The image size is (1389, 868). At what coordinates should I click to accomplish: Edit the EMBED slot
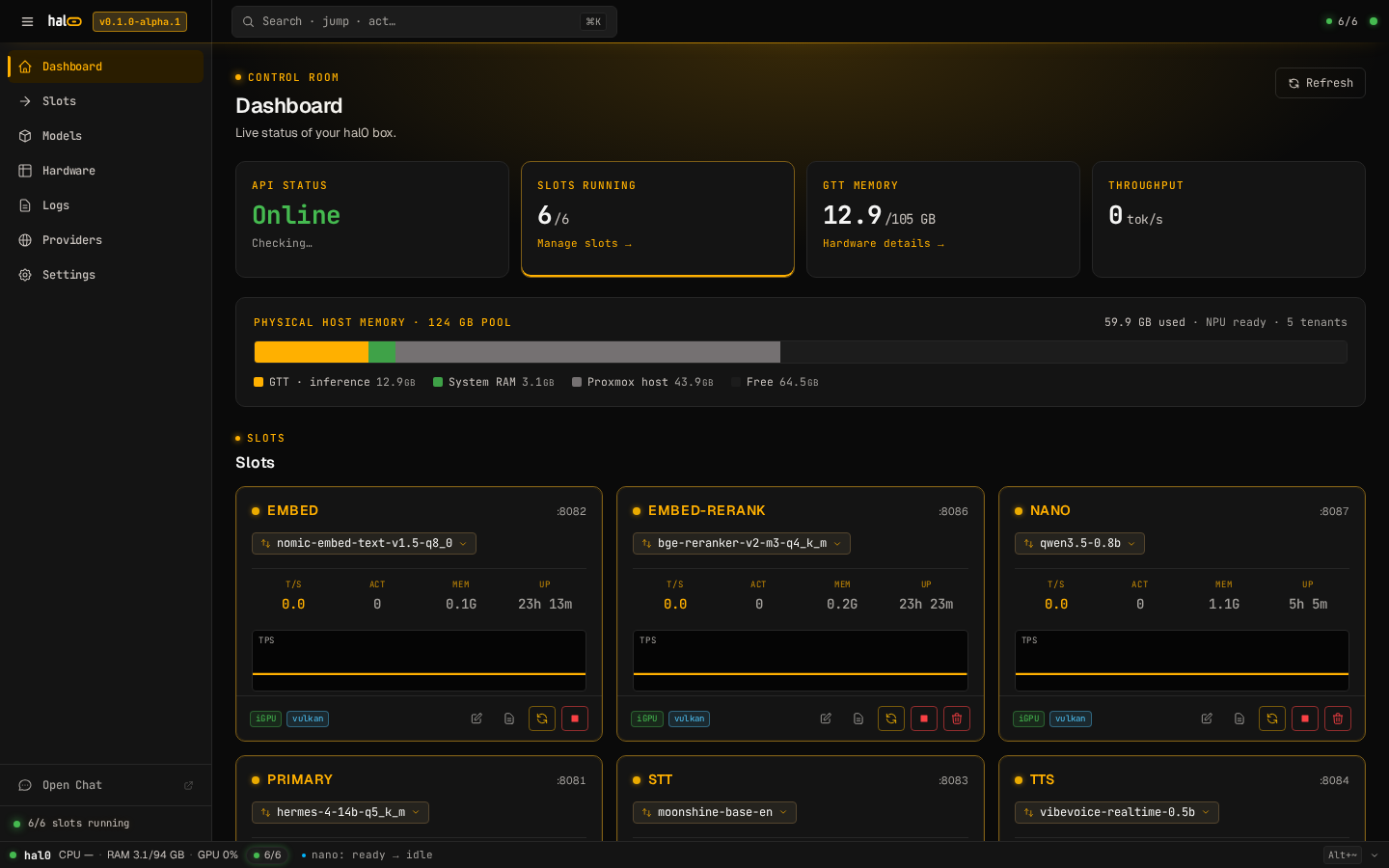477,719
